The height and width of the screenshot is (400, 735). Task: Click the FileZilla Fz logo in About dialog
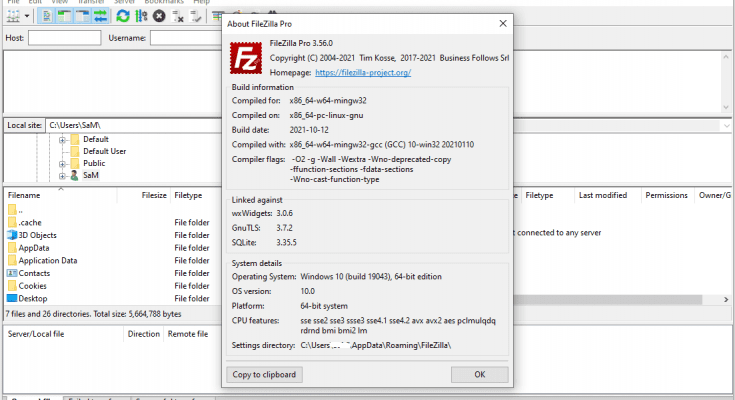coord(246,58)
